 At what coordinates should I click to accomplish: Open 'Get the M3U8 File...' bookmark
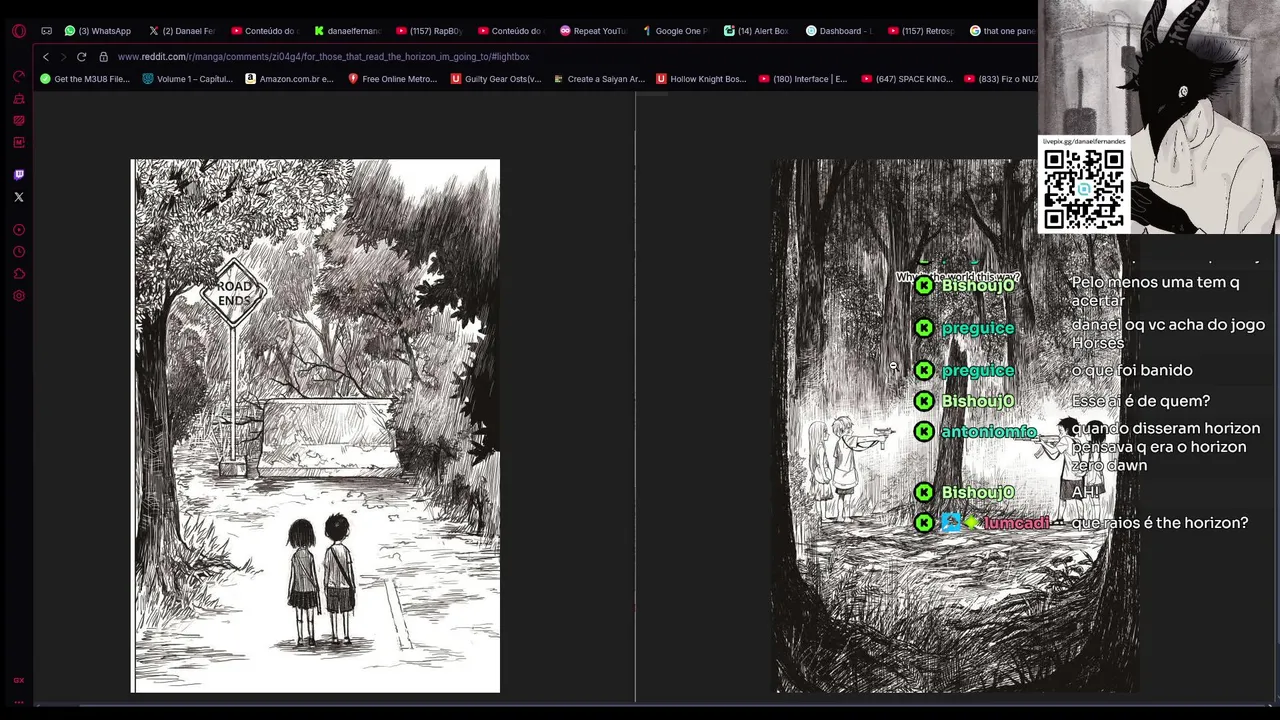coord(85,79)
